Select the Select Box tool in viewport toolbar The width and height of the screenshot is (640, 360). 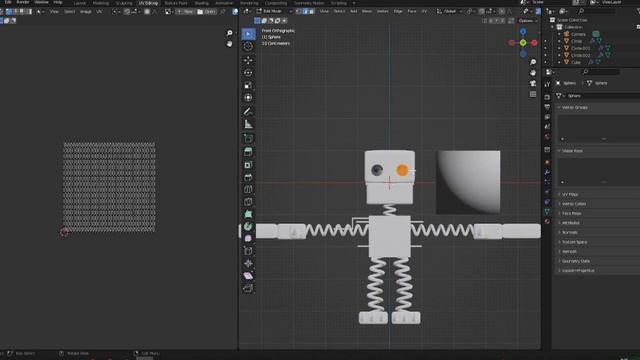click(248, 34)
